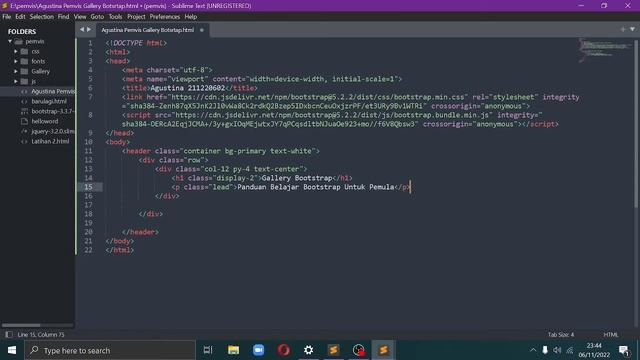
Task: Open the File menu
Action: pyautogui.click(x=7, y=17)
